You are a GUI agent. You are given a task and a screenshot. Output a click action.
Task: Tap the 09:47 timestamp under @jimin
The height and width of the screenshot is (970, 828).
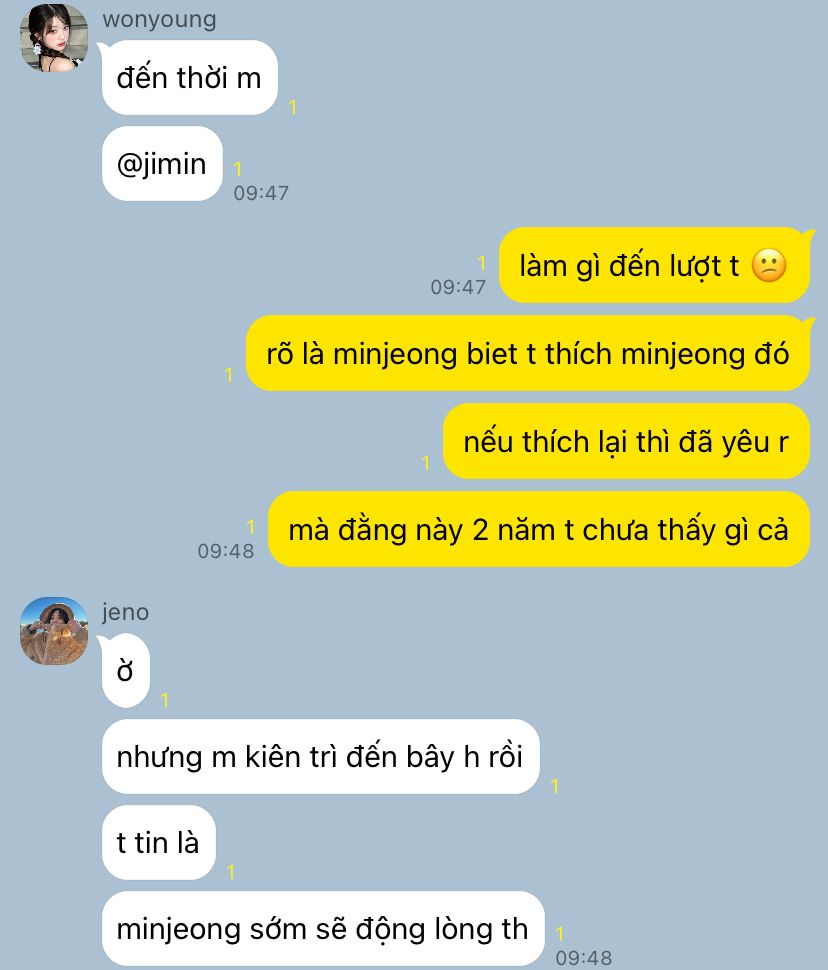pos(261,193)
